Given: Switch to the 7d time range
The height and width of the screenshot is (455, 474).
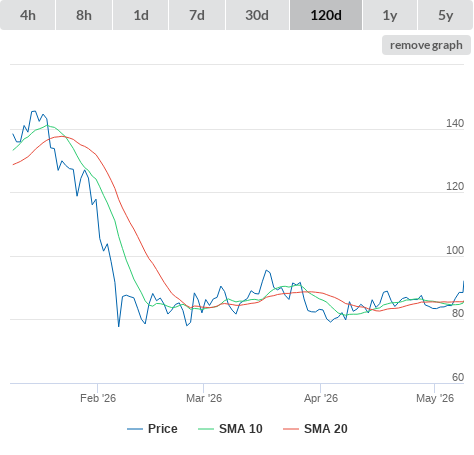Looking at the screenshot, I should 197,15.
